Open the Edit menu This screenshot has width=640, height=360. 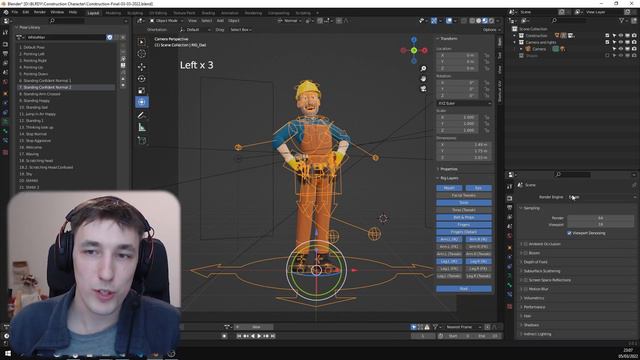(26, 13)
